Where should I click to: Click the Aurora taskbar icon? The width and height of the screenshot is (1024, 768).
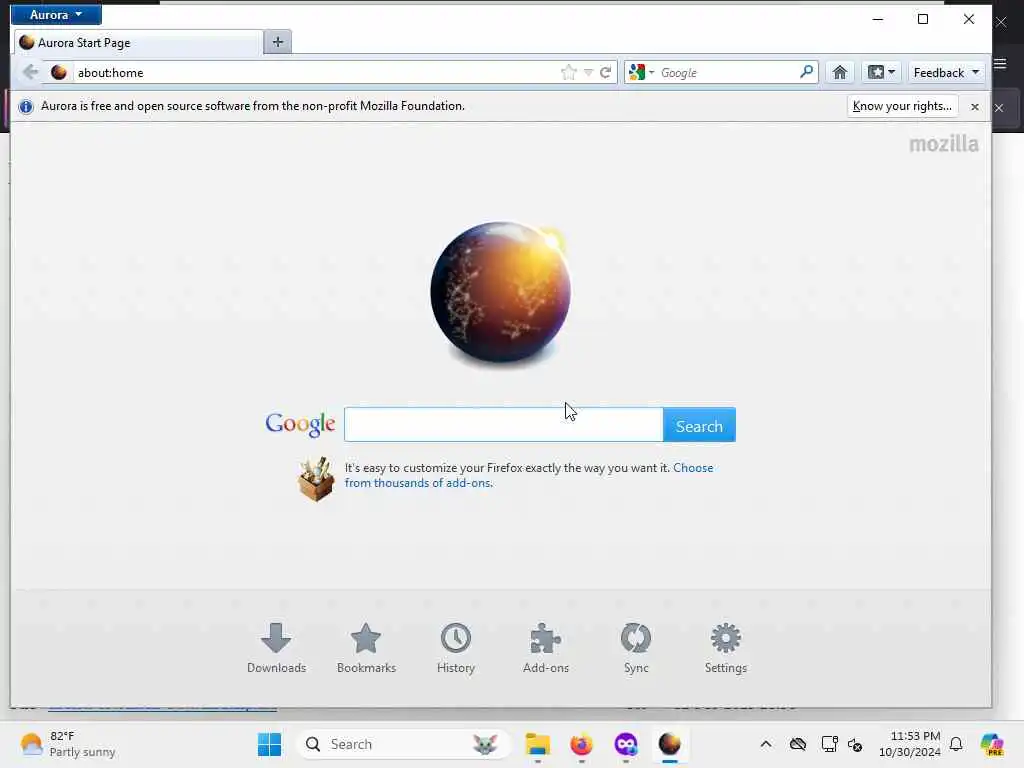tap(669, 744)
